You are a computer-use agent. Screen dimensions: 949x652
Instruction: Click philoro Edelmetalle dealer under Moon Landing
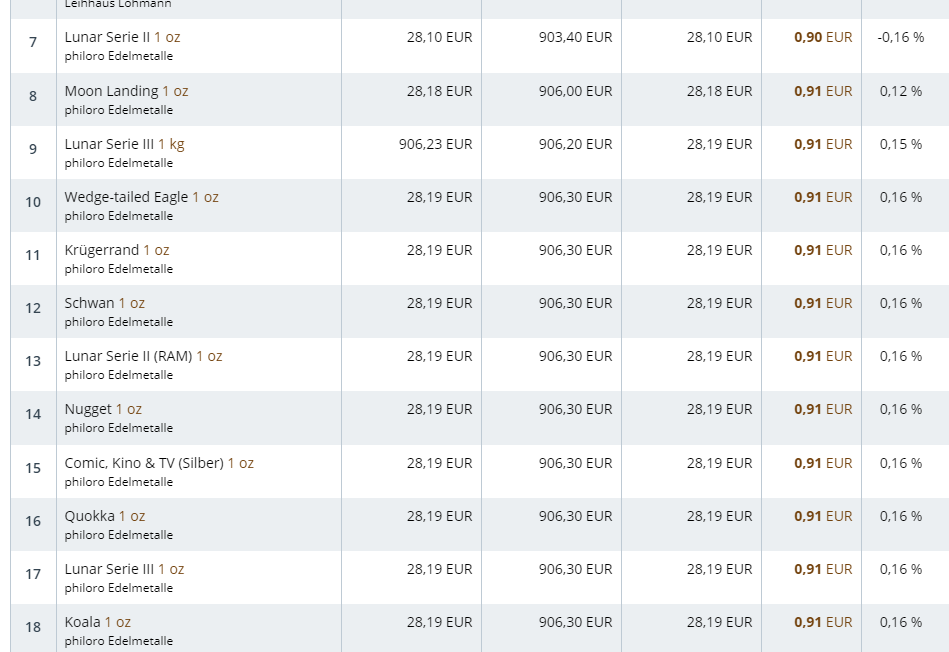click(x=118, y=110)
